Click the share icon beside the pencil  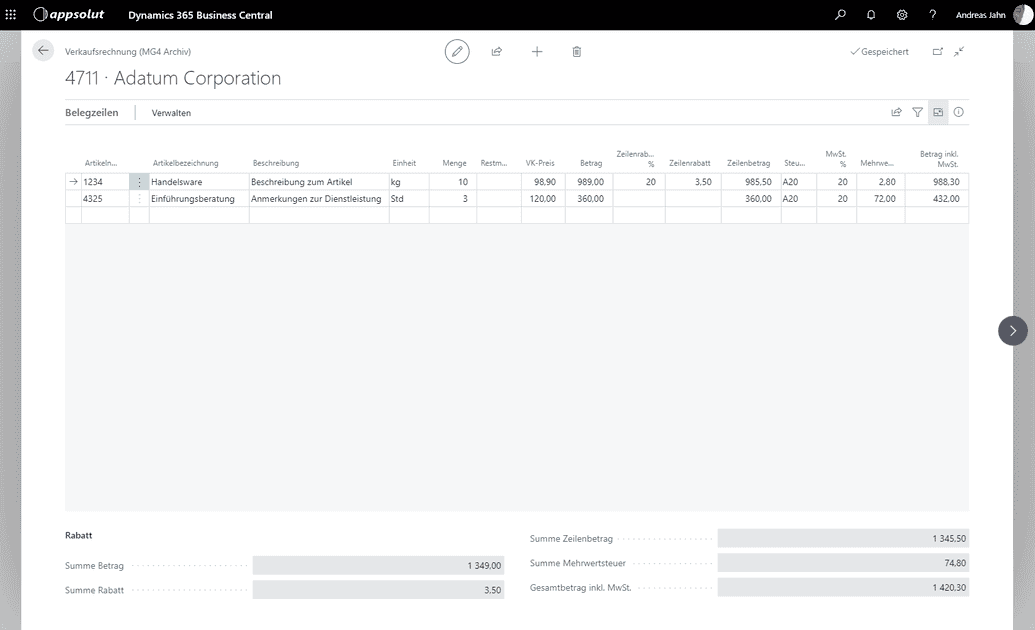point(497,51)
